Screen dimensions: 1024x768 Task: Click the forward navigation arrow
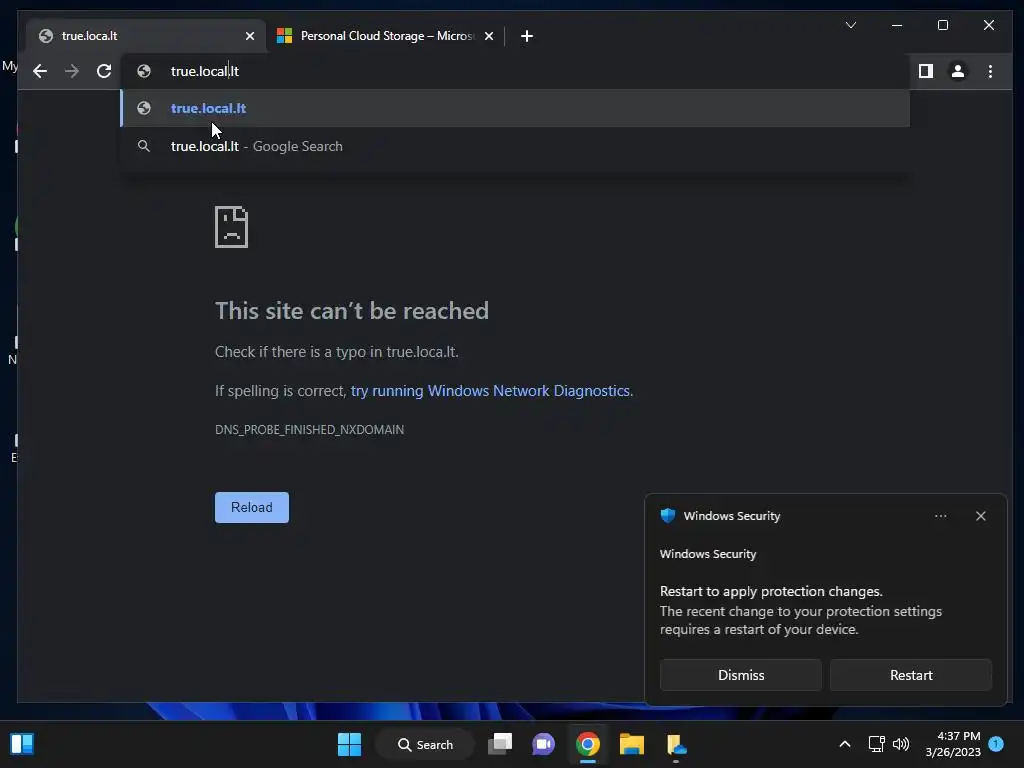[72, 71]
